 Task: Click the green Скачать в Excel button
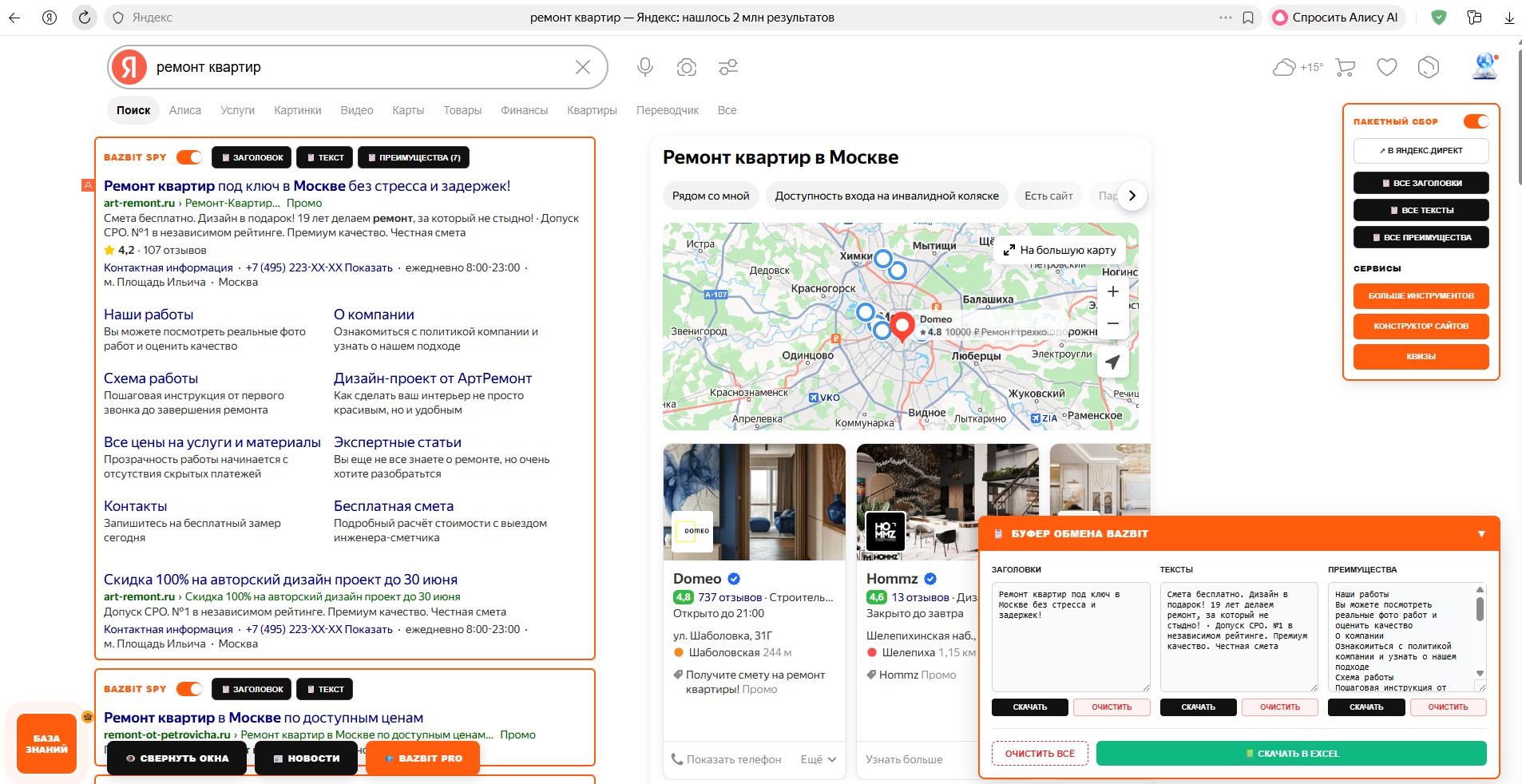pos(1291,754)
